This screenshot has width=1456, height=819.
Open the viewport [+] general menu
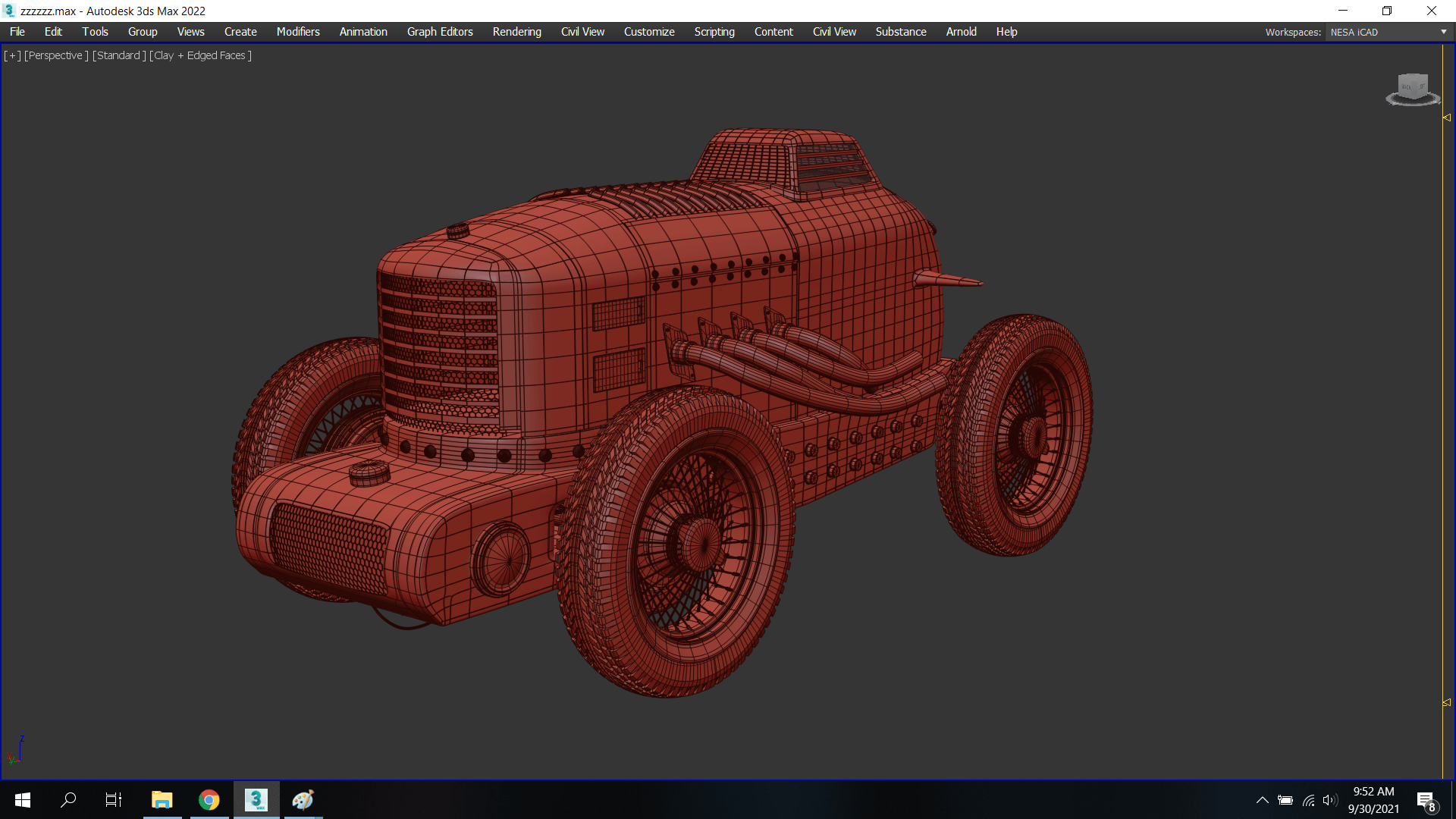pos(12,55)
